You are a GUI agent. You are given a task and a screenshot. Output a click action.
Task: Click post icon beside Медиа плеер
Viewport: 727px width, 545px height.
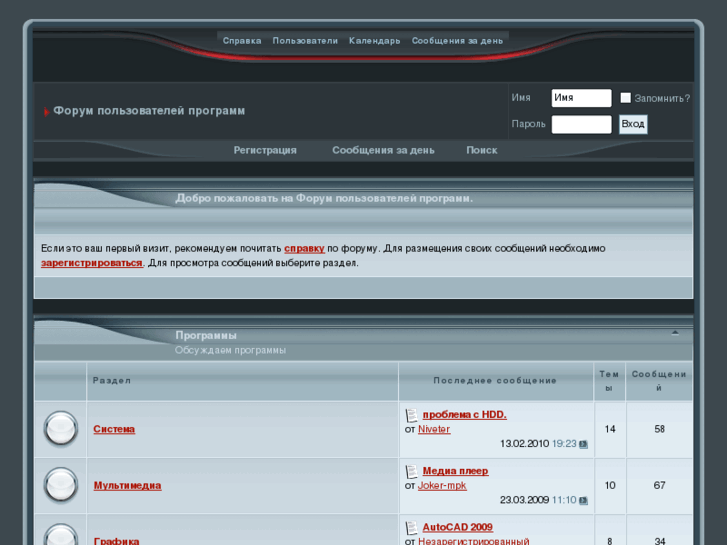(x=411, y=471)
